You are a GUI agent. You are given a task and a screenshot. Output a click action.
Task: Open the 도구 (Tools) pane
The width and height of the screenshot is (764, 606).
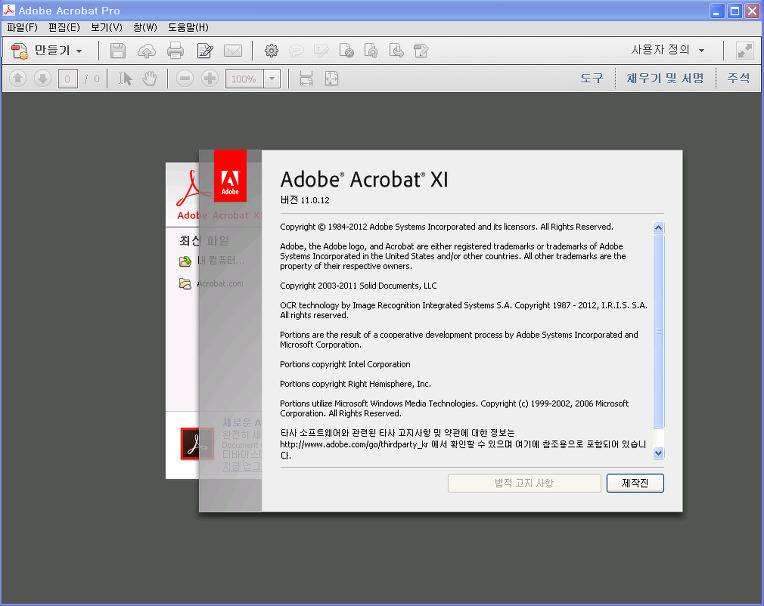[592, 78]
